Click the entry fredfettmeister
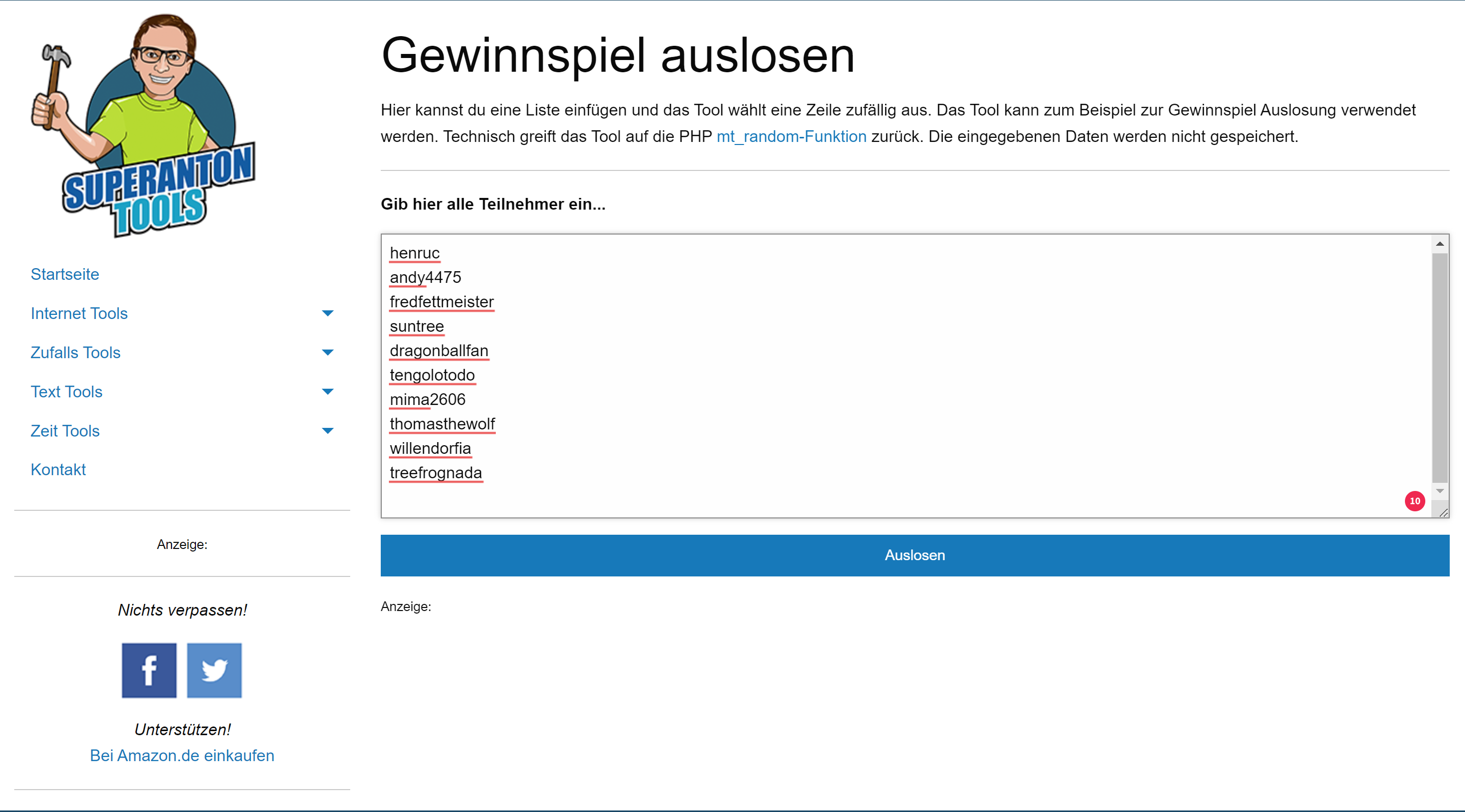Image resolution: width=1465 pixels, height=812 pixels. click(x=442, y=302)
